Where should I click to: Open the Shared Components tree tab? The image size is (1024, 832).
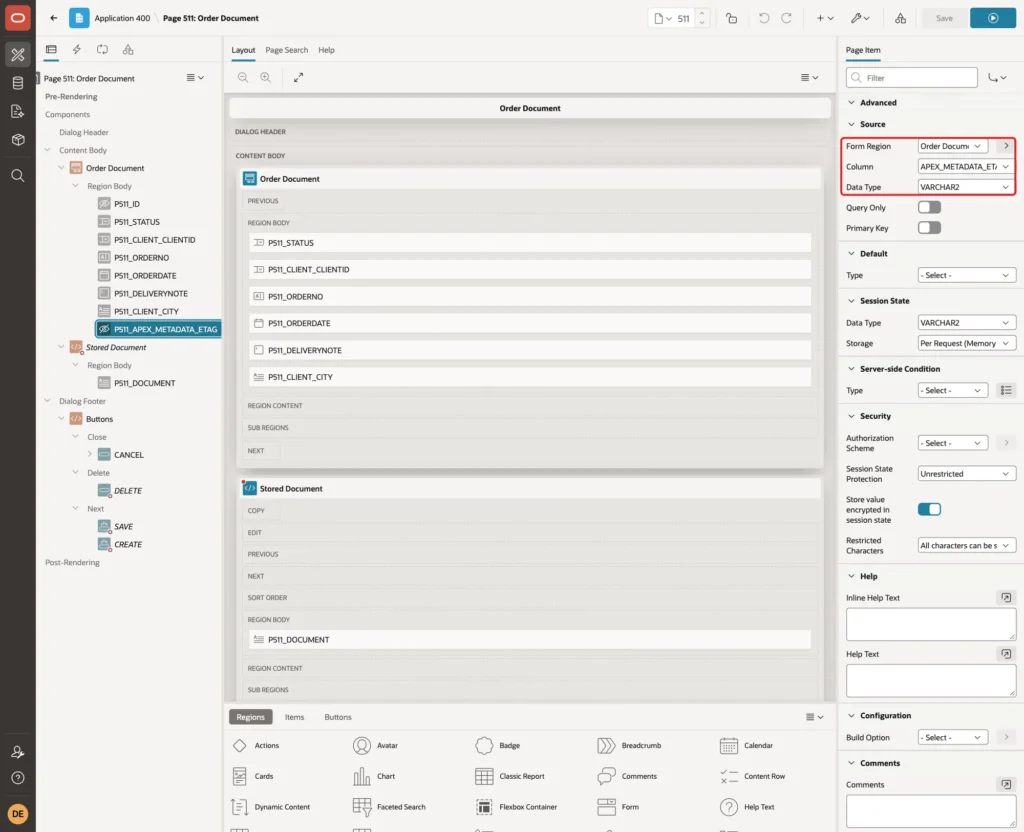point(128,50)
